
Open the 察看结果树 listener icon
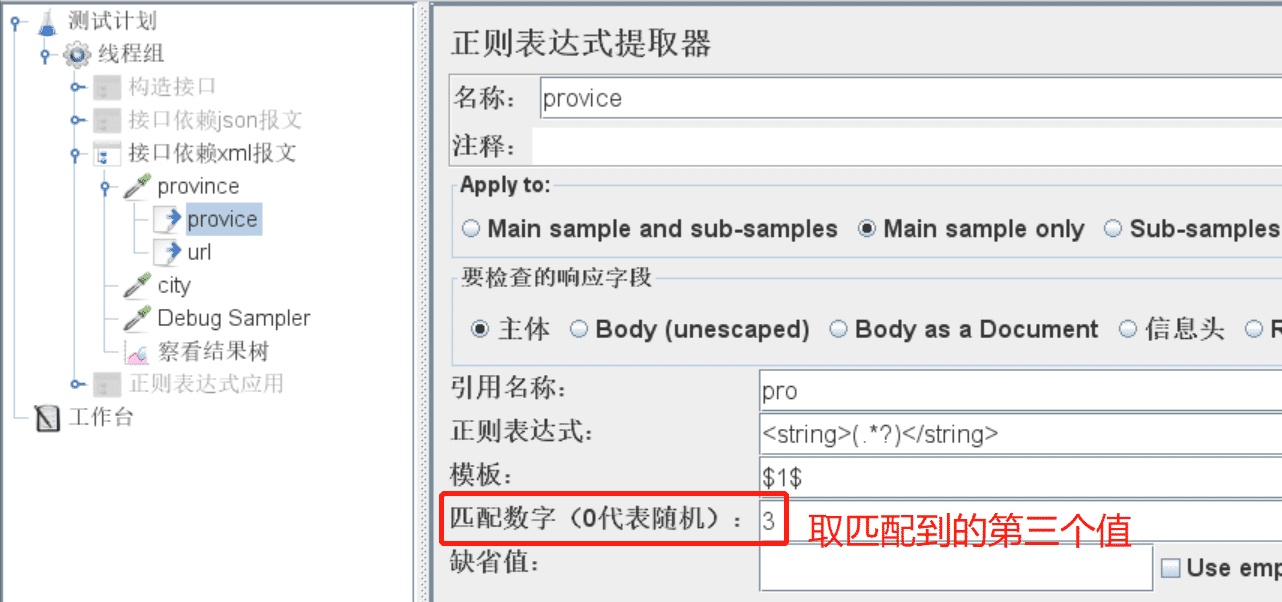(137, 351)
